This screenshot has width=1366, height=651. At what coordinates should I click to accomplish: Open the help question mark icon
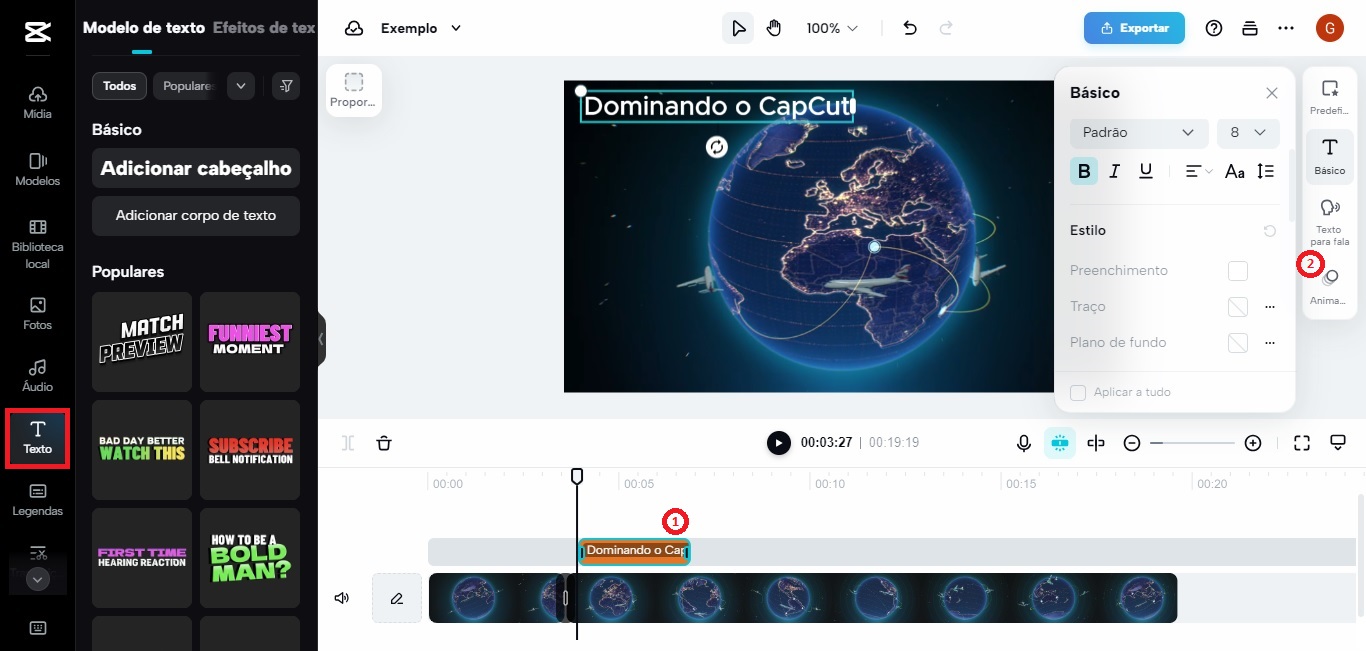[1214, 28]
